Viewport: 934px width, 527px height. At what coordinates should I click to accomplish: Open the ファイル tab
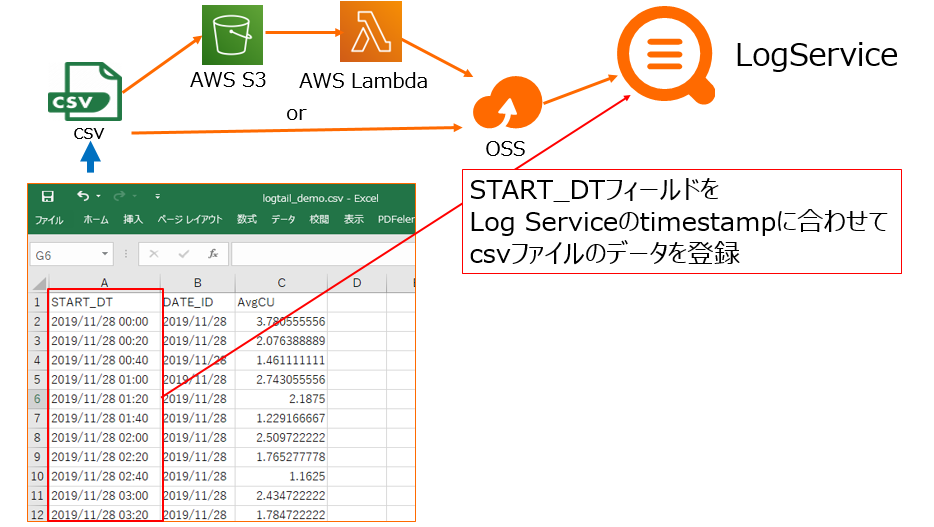pyautogui.click(x=49, y=220)
